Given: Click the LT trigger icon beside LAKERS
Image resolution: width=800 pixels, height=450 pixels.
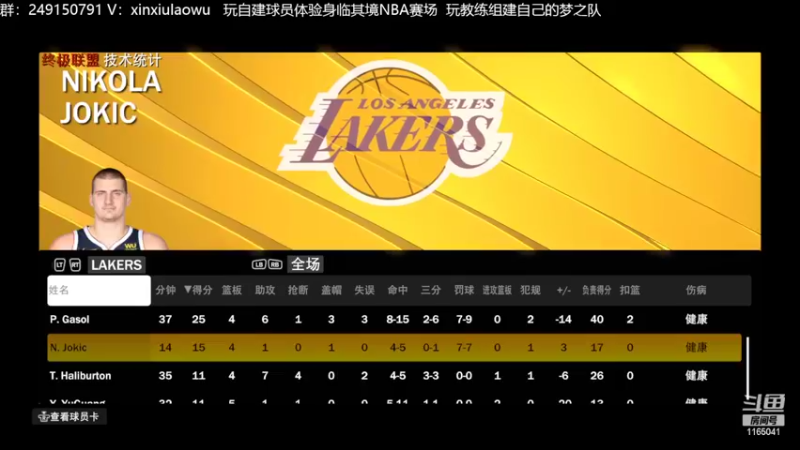Looking at the screenshot, I should coord(60,265).
